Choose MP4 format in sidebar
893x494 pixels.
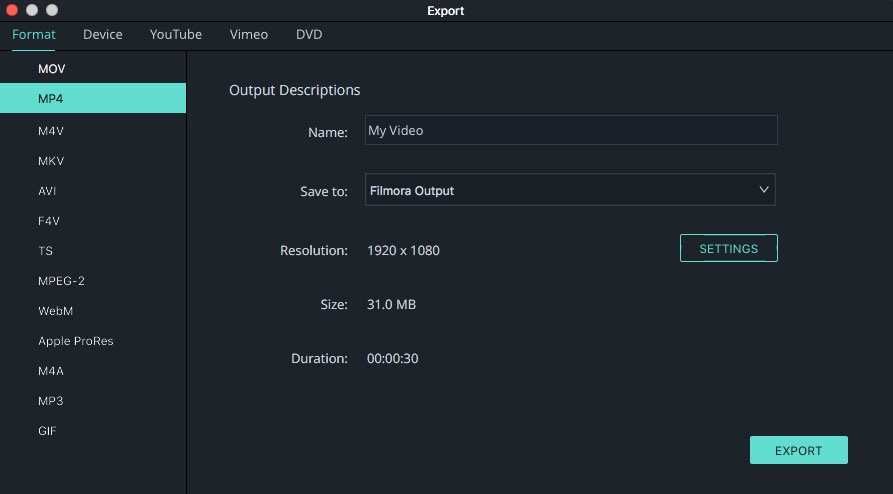point(93,98)
